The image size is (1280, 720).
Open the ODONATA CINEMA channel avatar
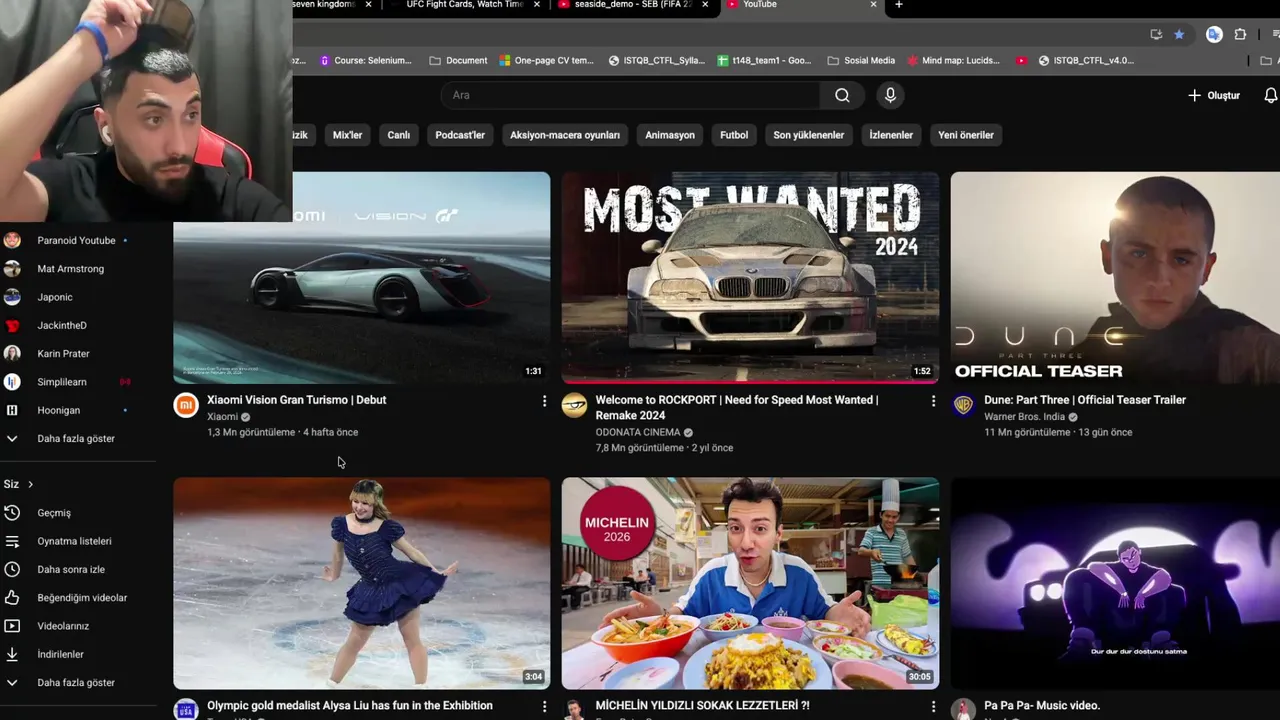click(x=574, y=404)
